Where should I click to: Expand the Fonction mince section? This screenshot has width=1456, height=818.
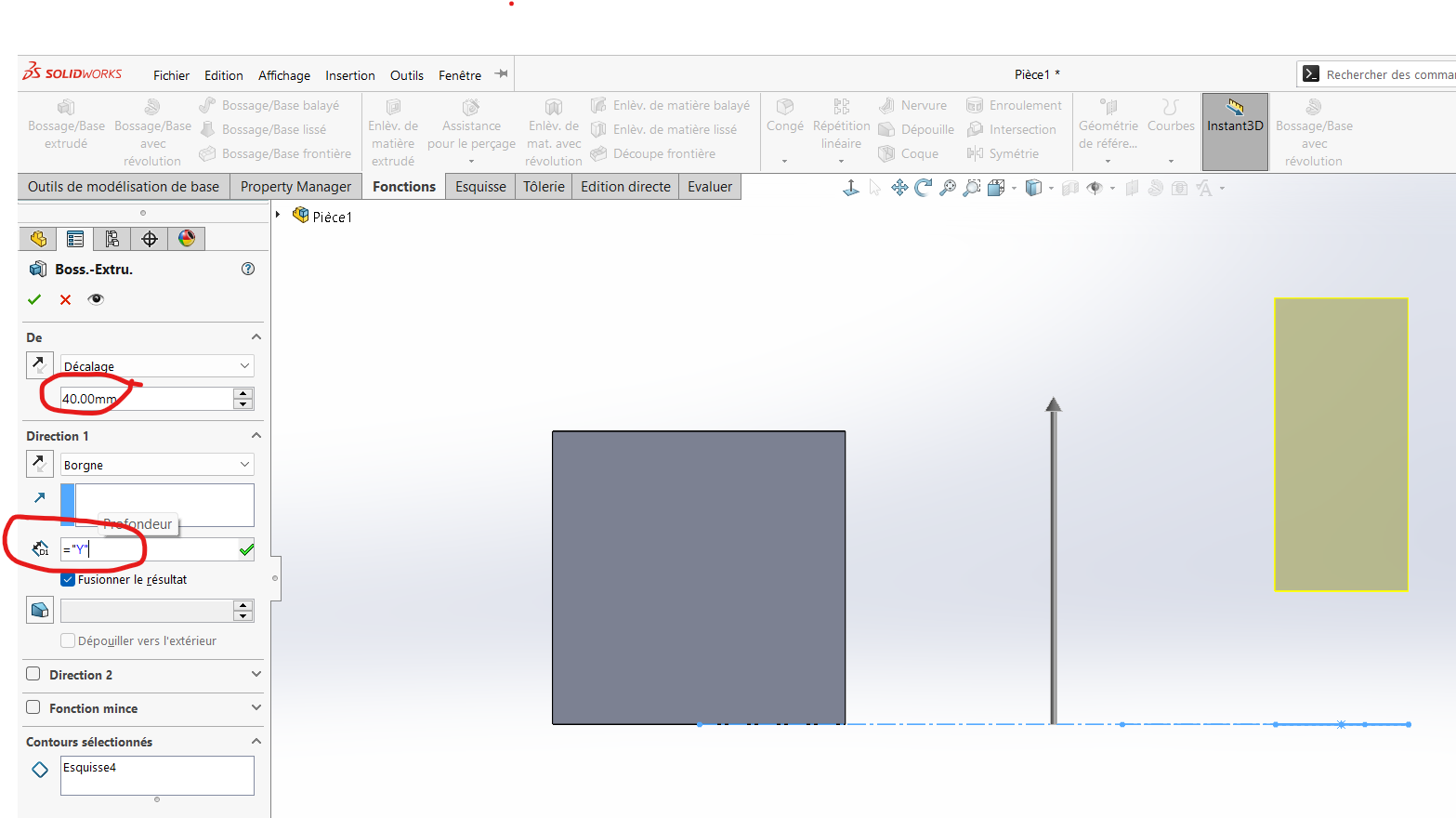tap(256, 707)
